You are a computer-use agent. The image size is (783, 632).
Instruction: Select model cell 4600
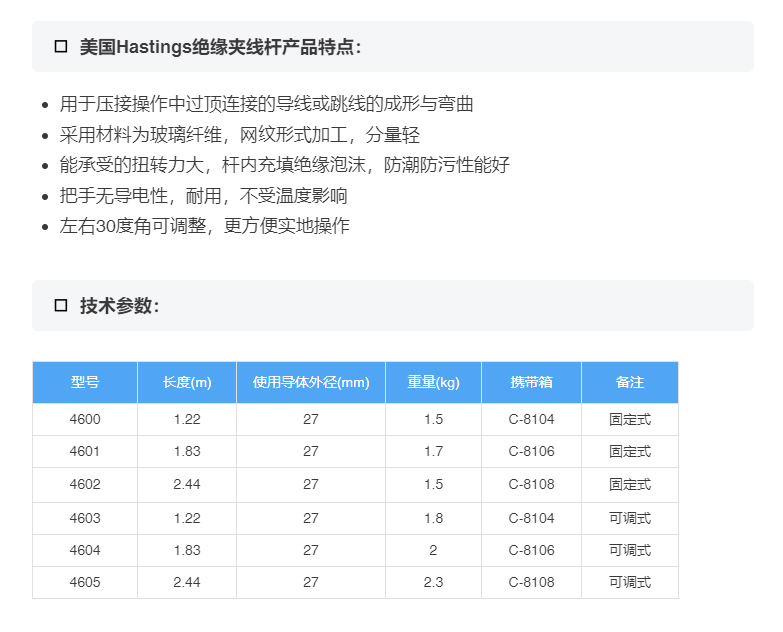pyautogui.click(x=85, y=419)
